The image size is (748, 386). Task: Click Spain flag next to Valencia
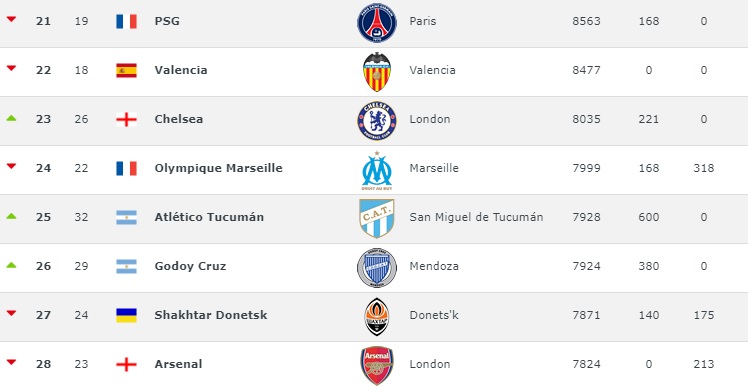[x=126, y=70]
